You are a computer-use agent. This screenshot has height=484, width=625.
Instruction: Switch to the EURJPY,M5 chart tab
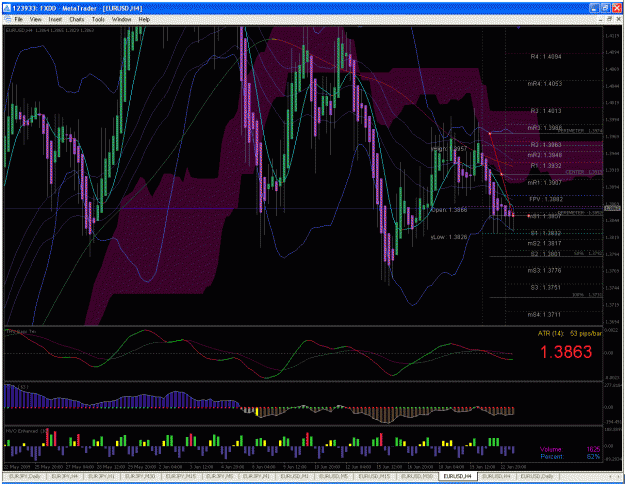(x=220, y=476)
